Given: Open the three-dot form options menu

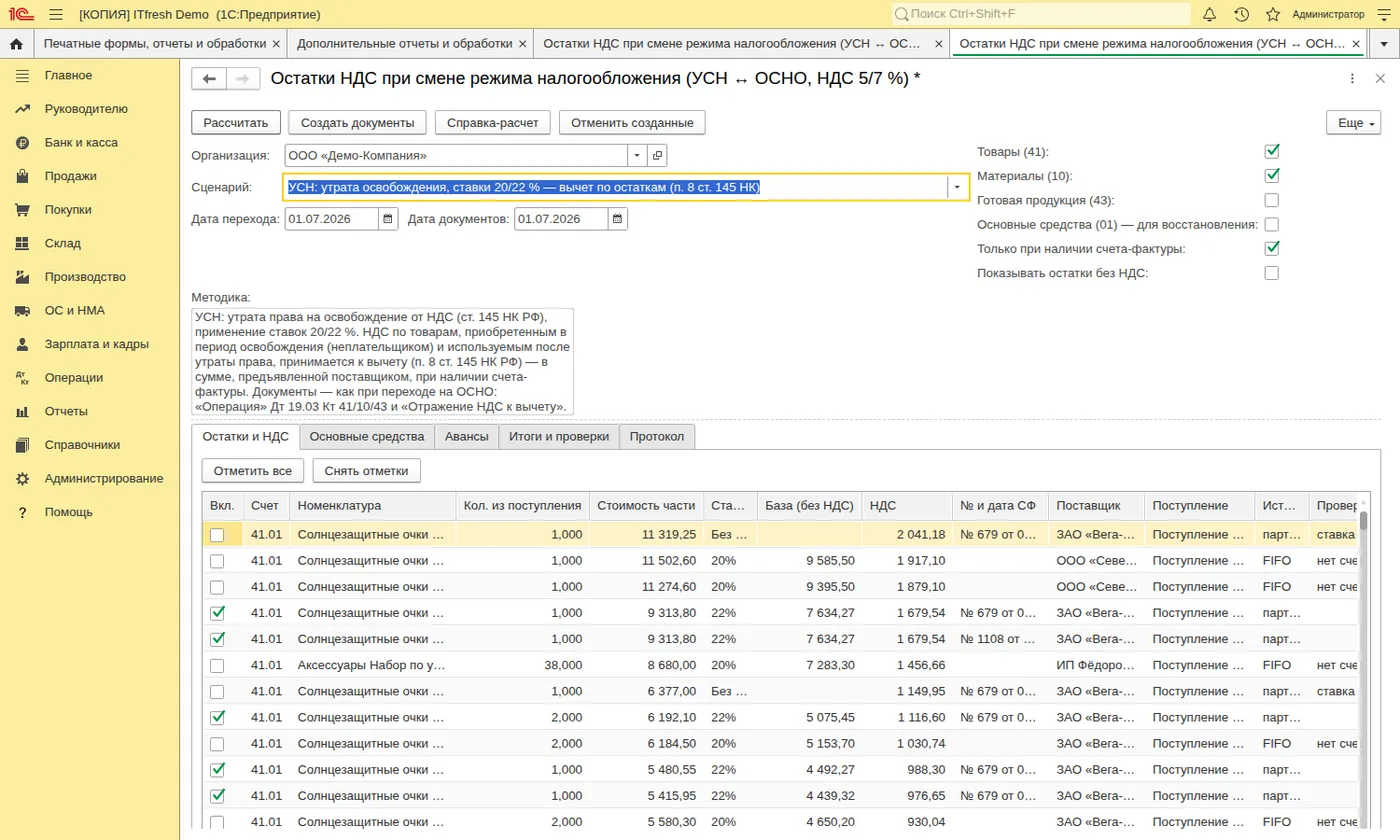Looking at the screenshot, I should (x=1352, y=79).
